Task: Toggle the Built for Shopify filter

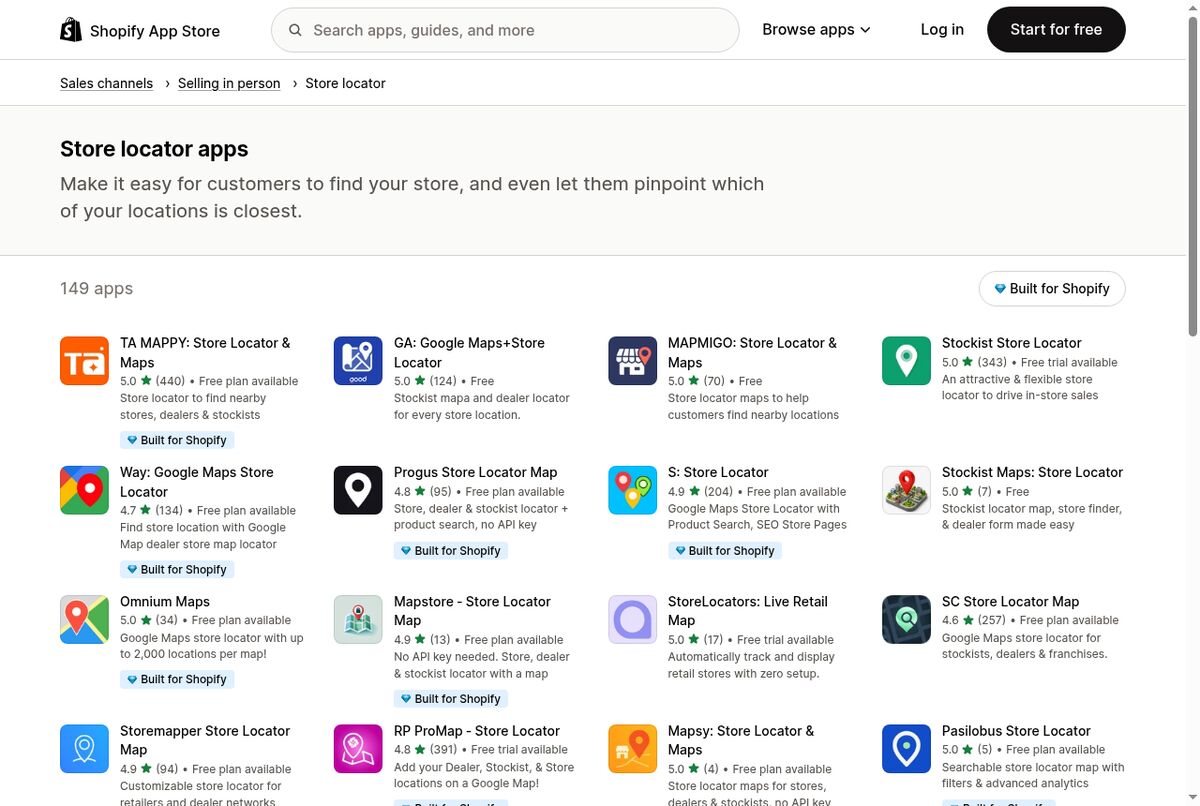Action: coord(1052,288)
